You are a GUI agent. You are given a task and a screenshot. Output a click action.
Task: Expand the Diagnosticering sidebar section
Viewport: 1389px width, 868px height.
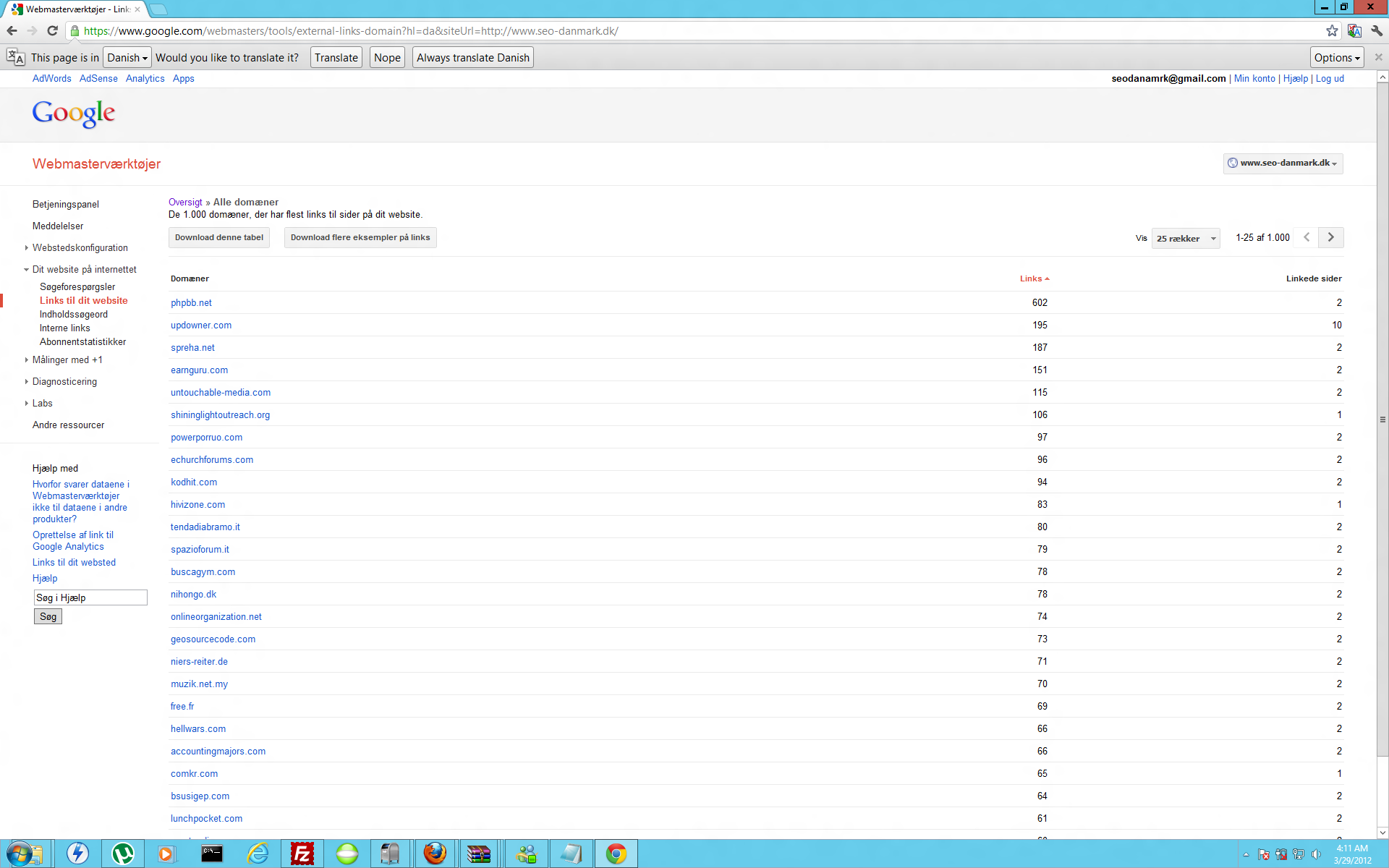click(64, 381)
